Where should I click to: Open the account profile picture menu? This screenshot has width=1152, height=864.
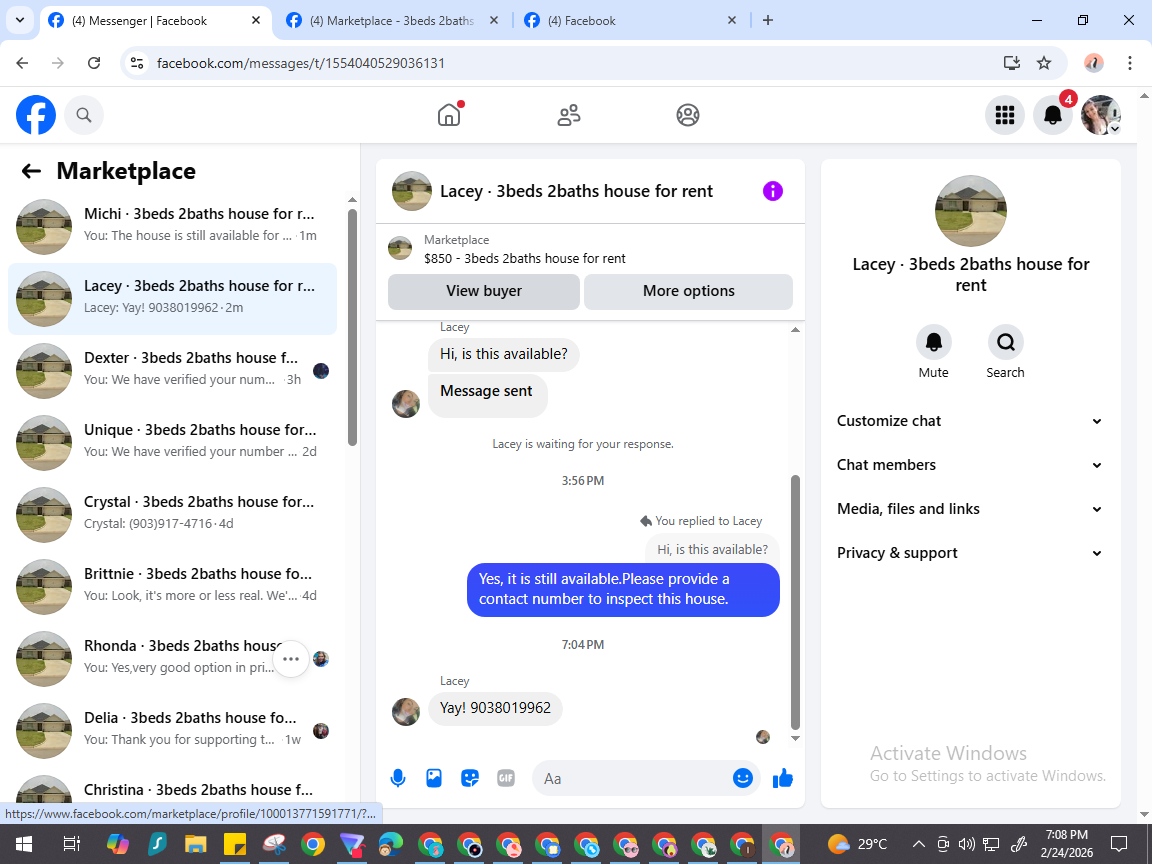pyautogui.click(x=1101, y=115)
